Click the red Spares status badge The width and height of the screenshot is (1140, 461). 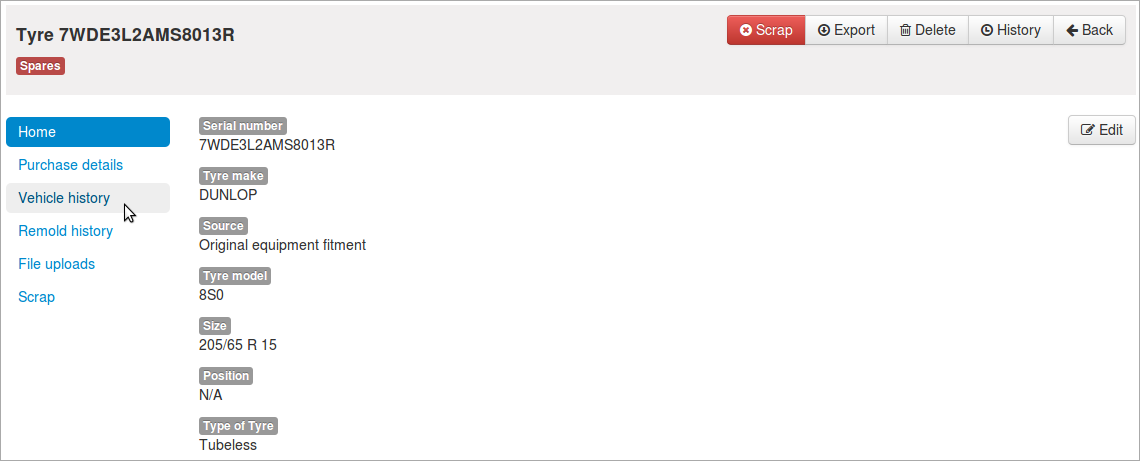point(41,66)
